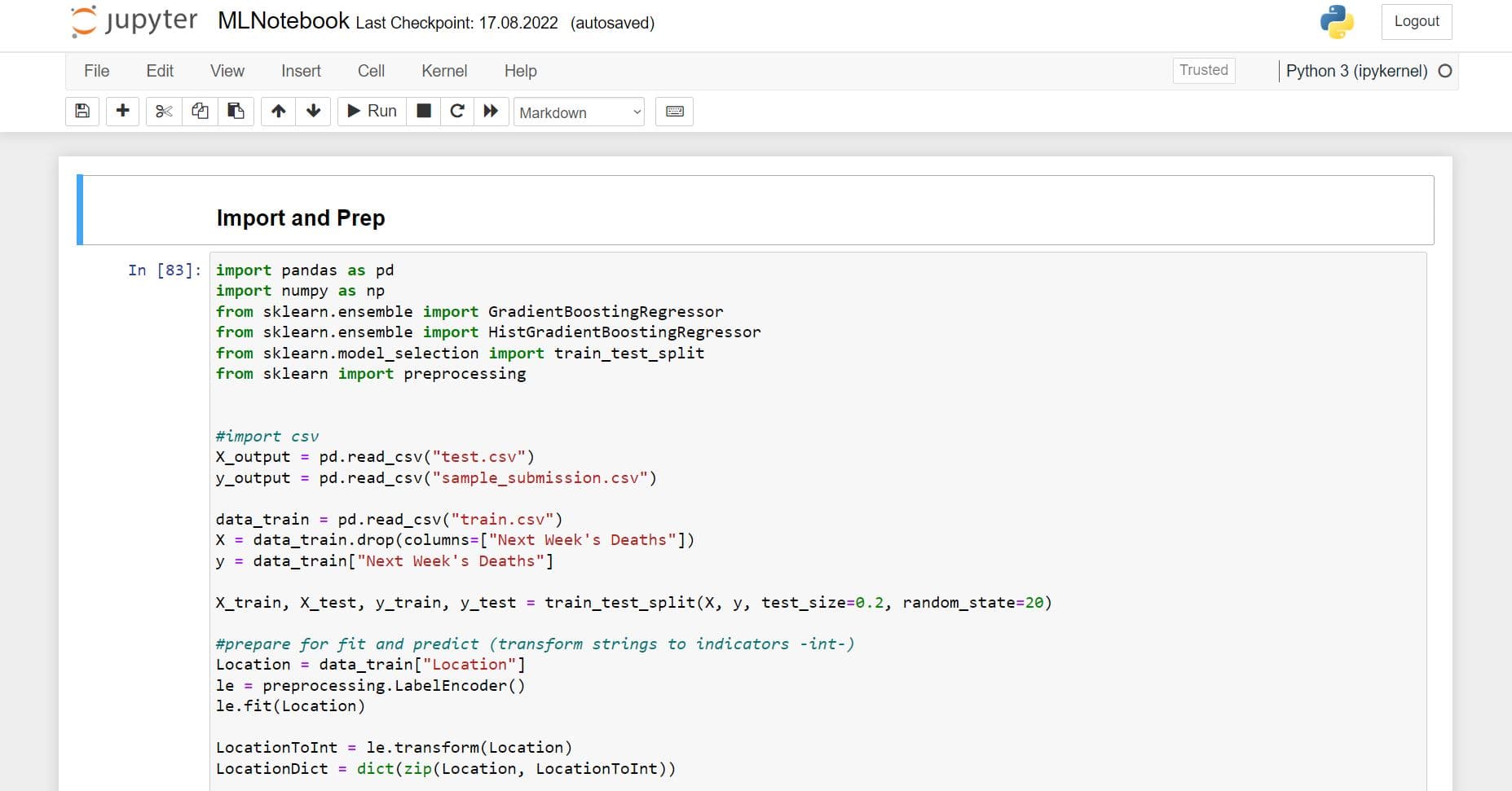Restart the kernel icon

457,112
